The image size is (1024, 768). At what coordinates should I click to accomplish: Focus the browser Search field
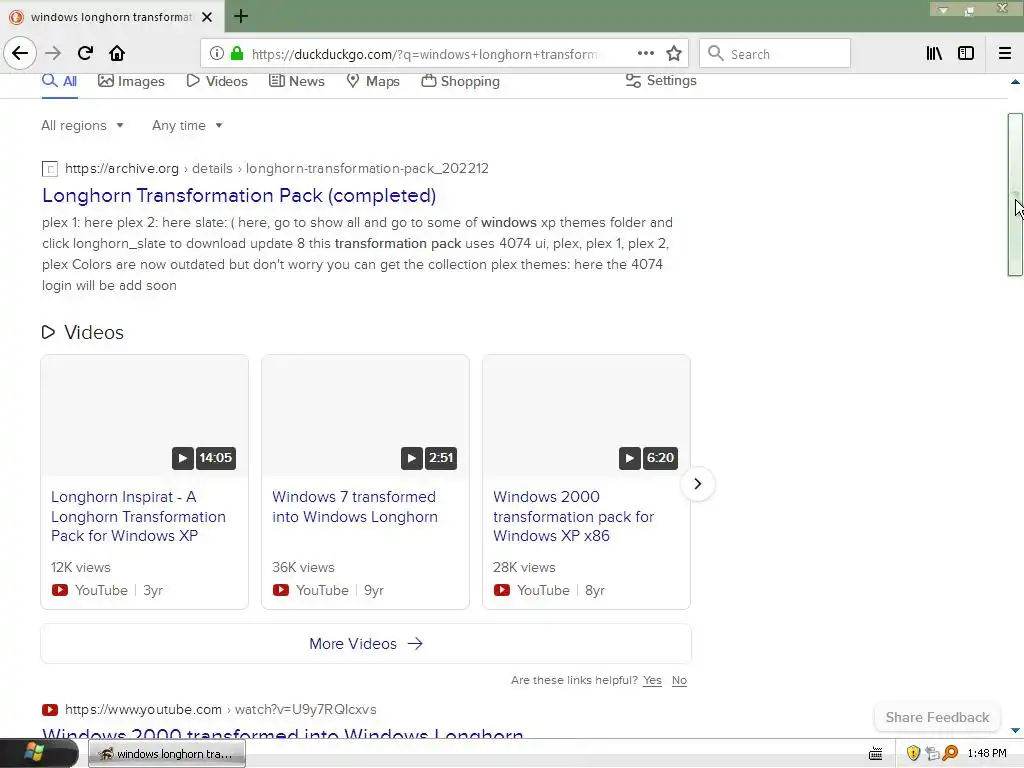coord(775,54)
